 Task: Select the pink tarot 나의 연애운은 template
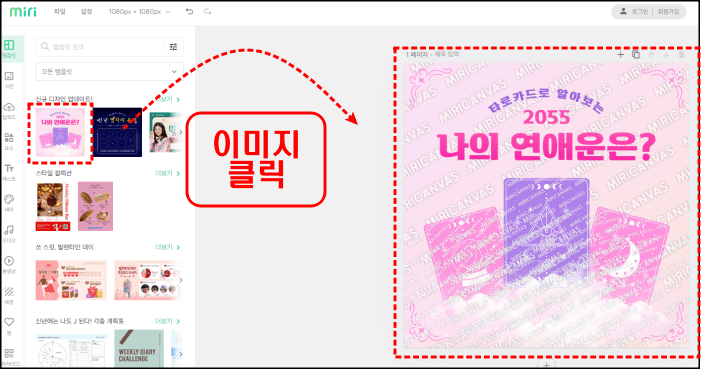coord(60,132)
